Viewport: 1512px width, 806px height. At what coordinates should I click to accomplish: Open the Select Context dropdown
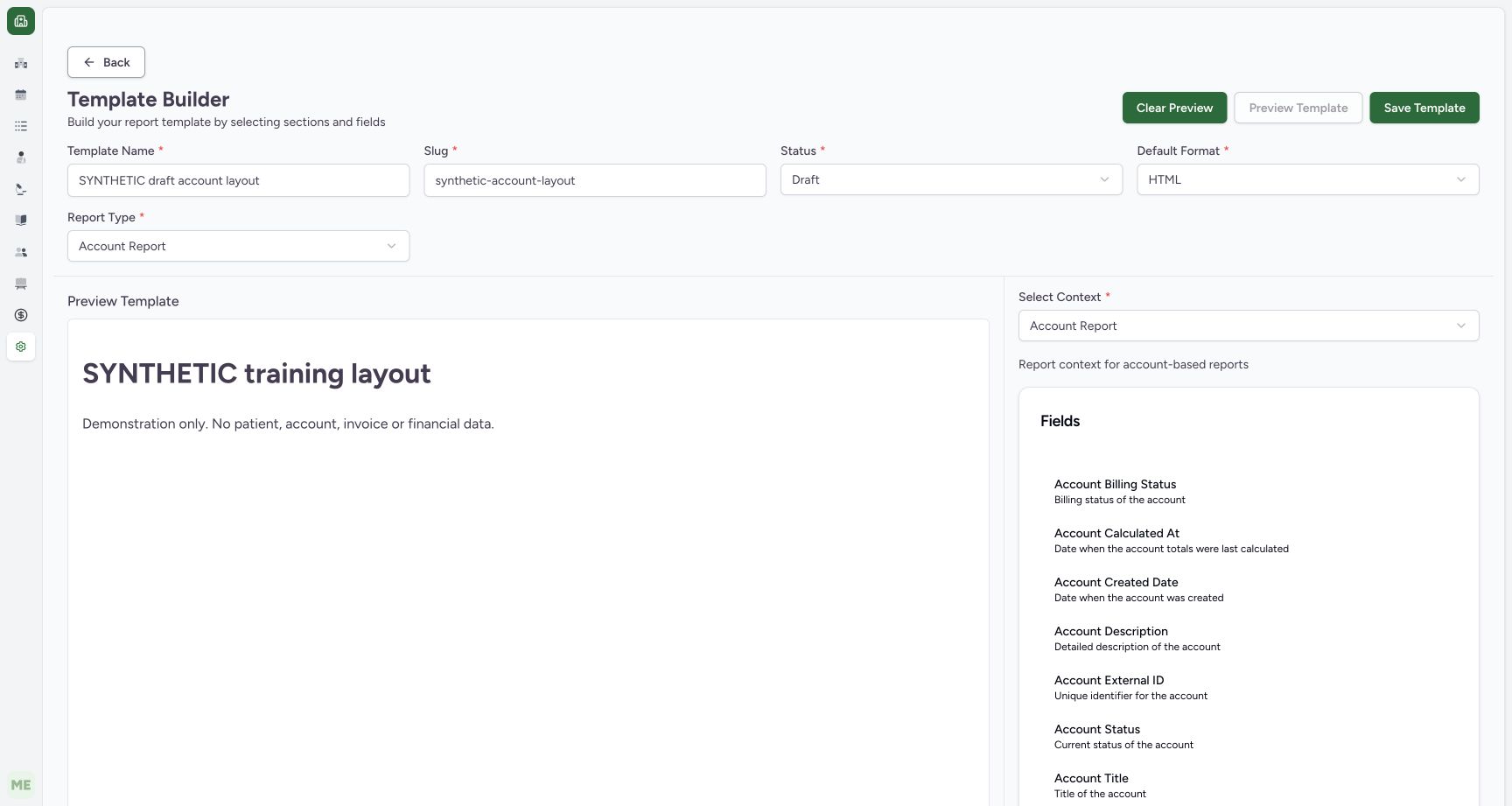tap(1249, 326)
